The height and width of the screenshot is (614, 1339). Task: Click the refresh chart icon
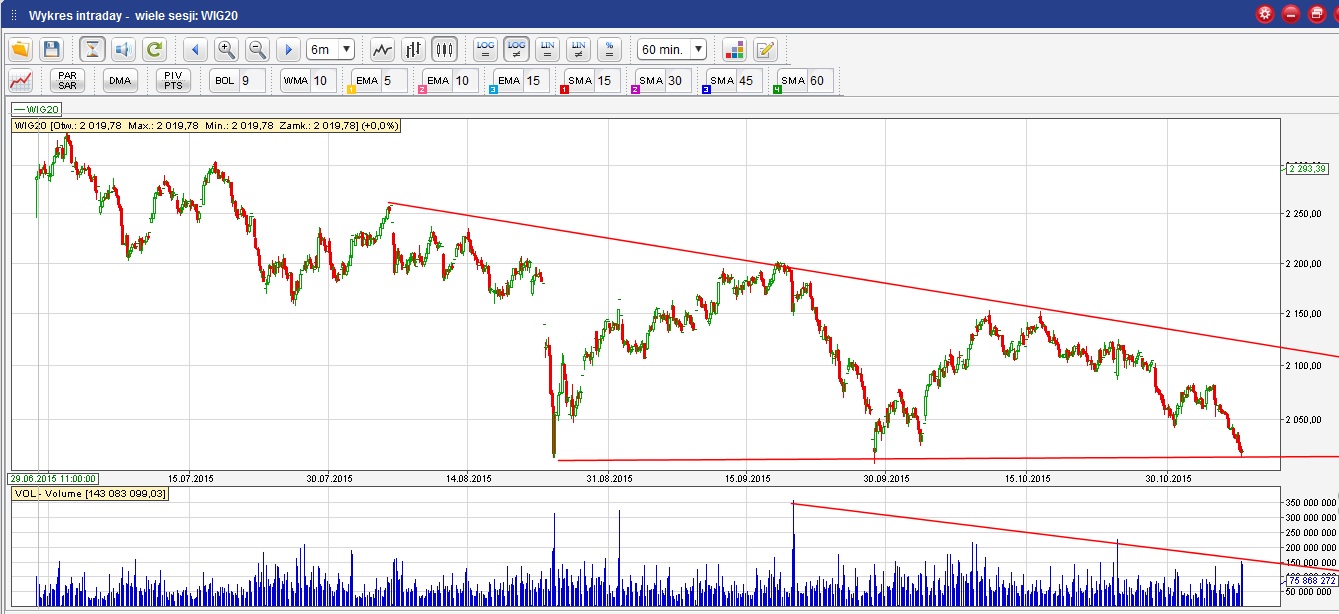pos(154,49)
